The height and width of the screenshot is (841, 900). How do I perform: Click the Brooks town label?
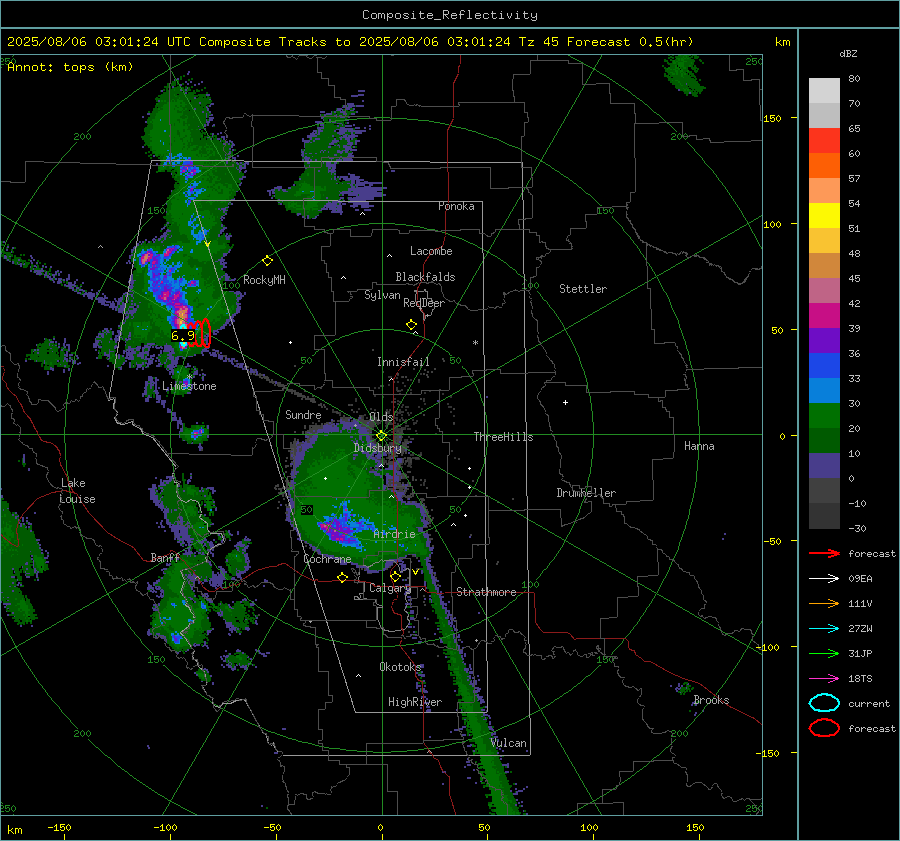click(711, 700)
